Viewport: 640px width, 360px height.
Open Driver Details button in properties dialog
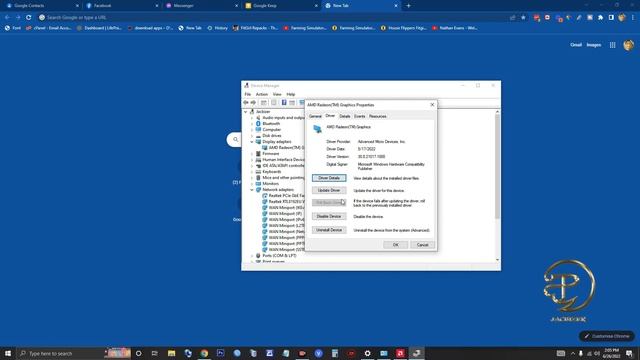pyautogui.click(x=329, y=178)
